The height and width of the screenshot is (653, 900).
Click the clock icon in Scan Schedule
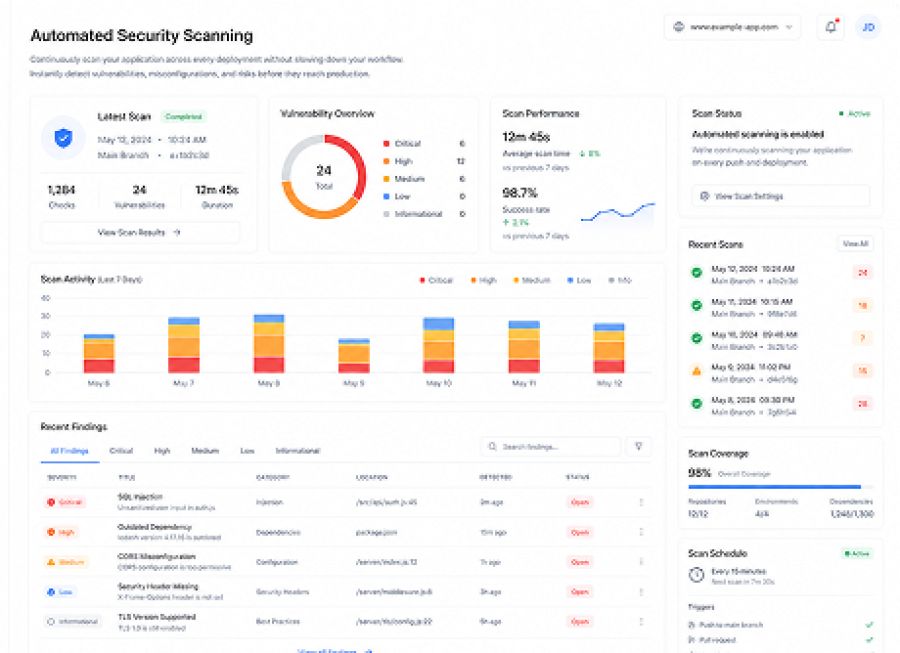pyautogui.click(x=696, y=575)
